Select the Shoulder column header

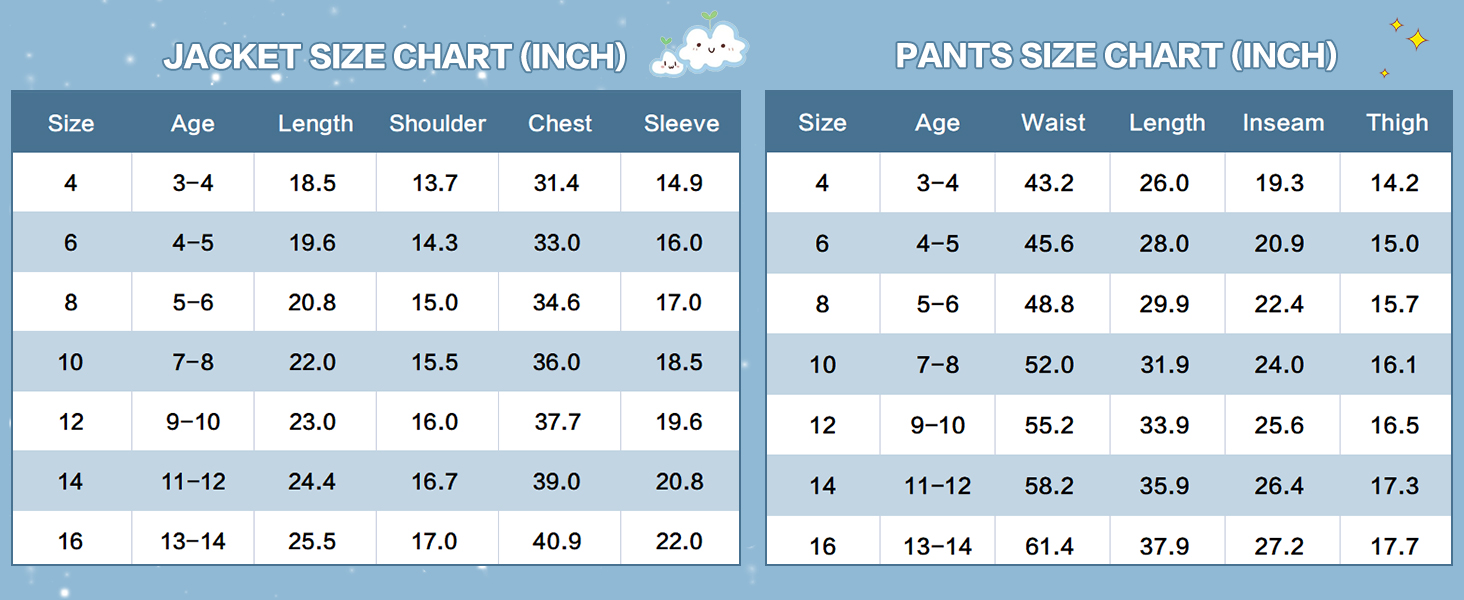click(x=437, y=124)
